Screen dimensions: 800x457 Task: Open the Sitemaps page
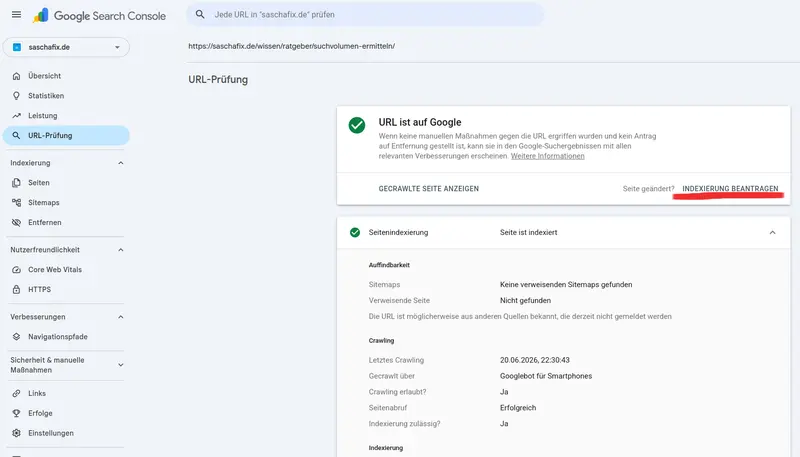click(x=66, y=202)
